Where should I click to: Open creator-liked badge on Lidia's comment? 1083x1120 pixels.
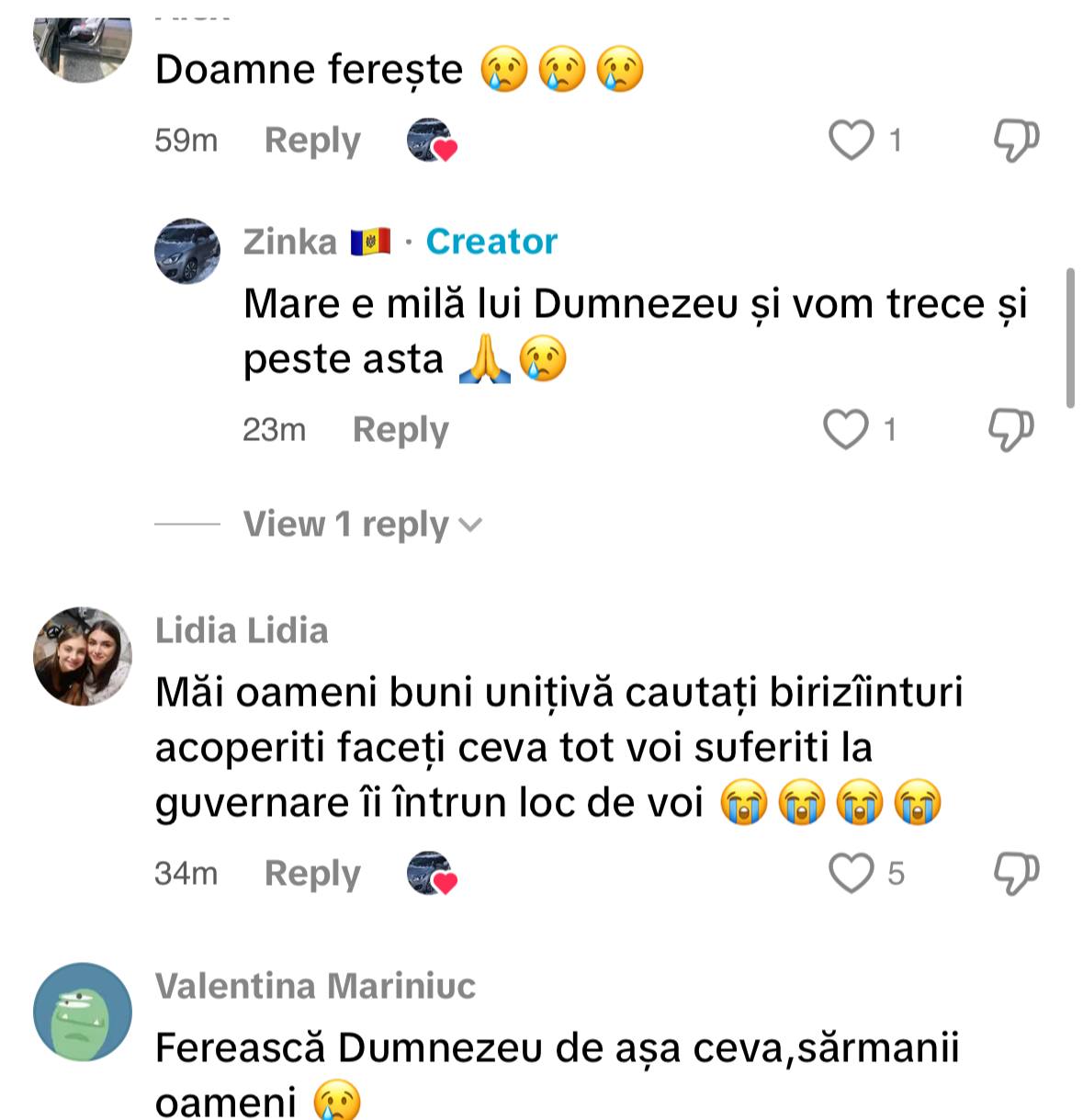tap(432, 873)
